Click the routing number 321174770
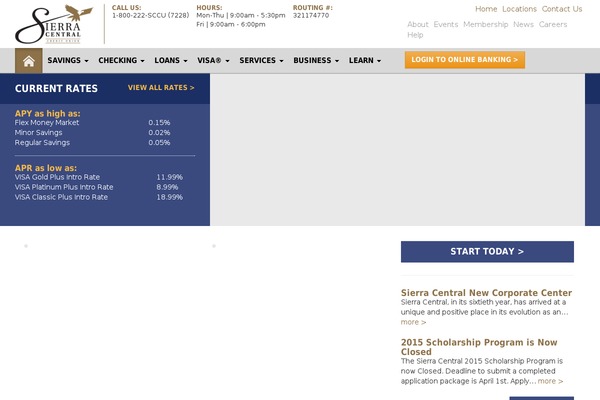Image resolution: width=600 pixels, height=400 pixels. click(x=311, y=15)
